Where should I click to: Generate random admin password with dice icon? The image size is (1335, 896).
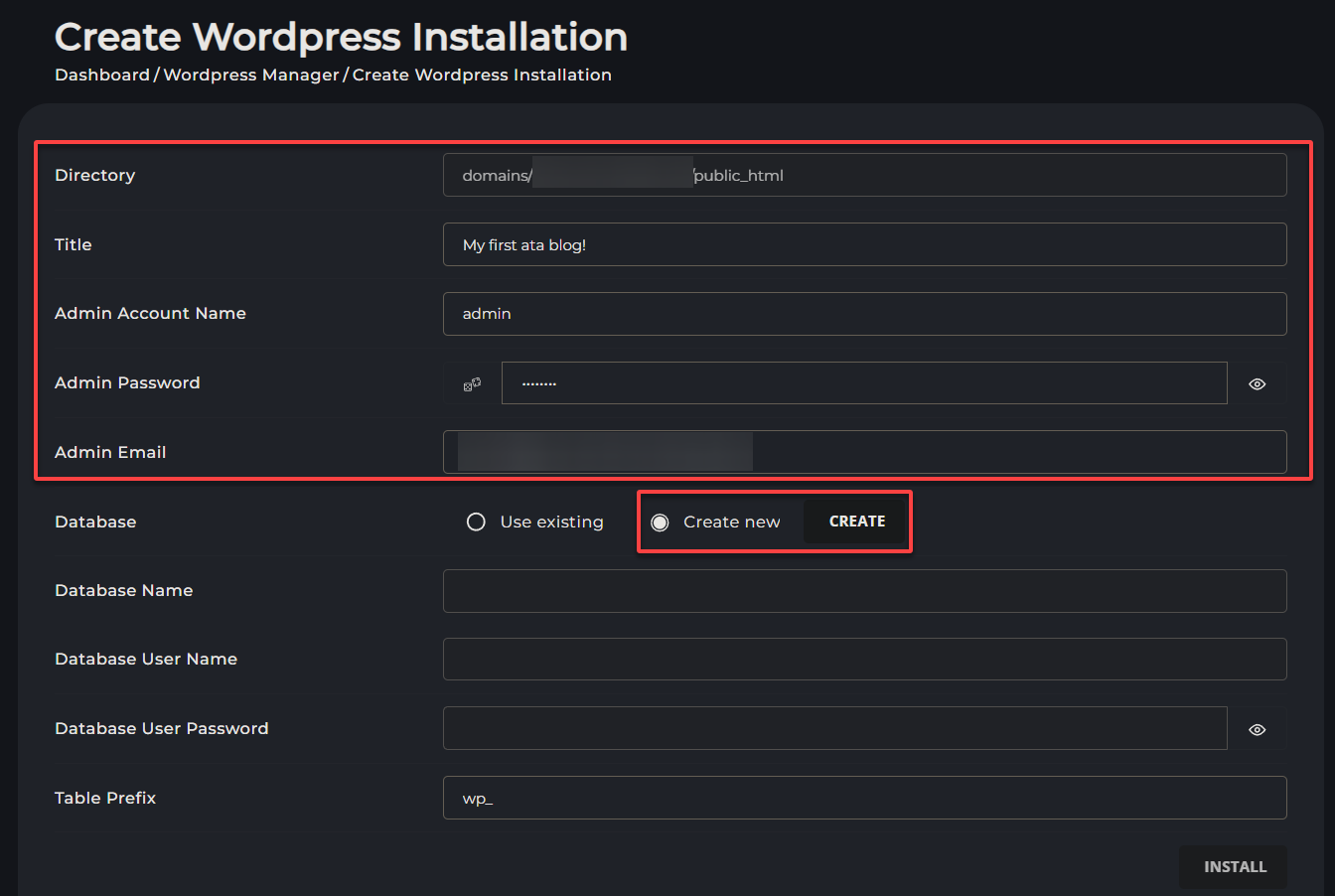472,383
